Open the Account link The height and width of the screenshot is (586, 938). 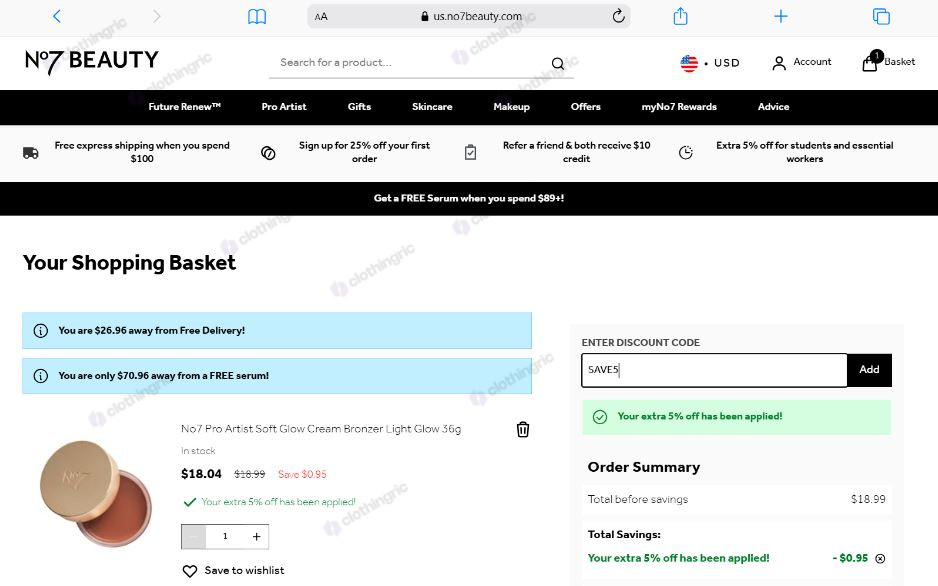point(802,62)
